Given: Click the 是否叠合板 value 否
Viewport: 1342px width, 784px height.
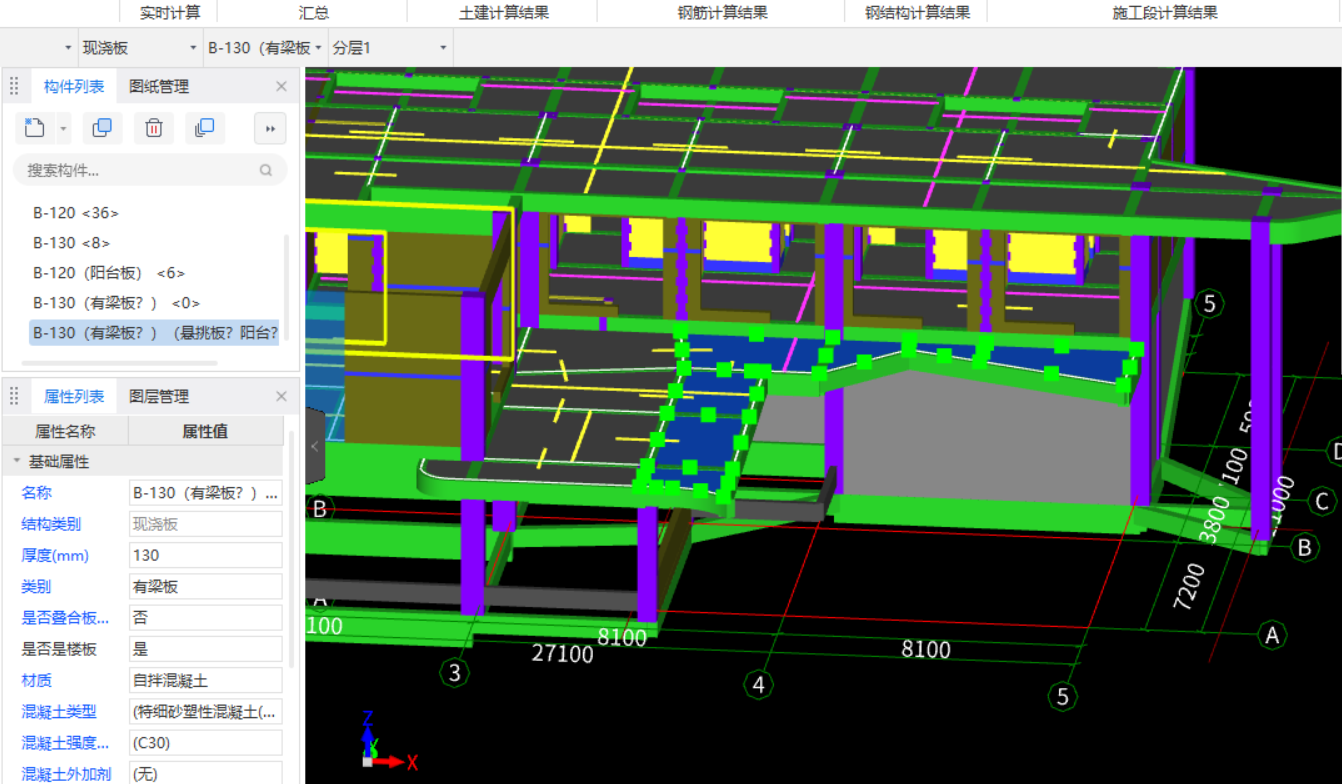Looking at the screenshot, I should (206, 618).
